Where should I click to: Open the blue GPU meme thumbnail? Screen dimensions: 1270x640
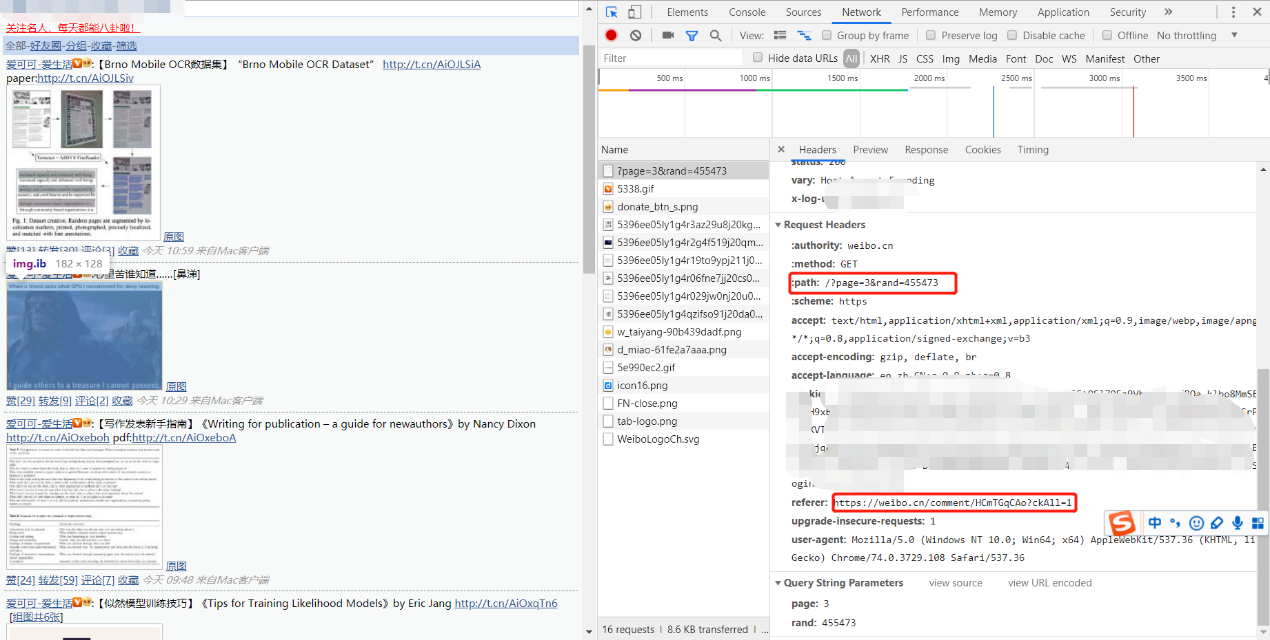click(x=84, y=336)
